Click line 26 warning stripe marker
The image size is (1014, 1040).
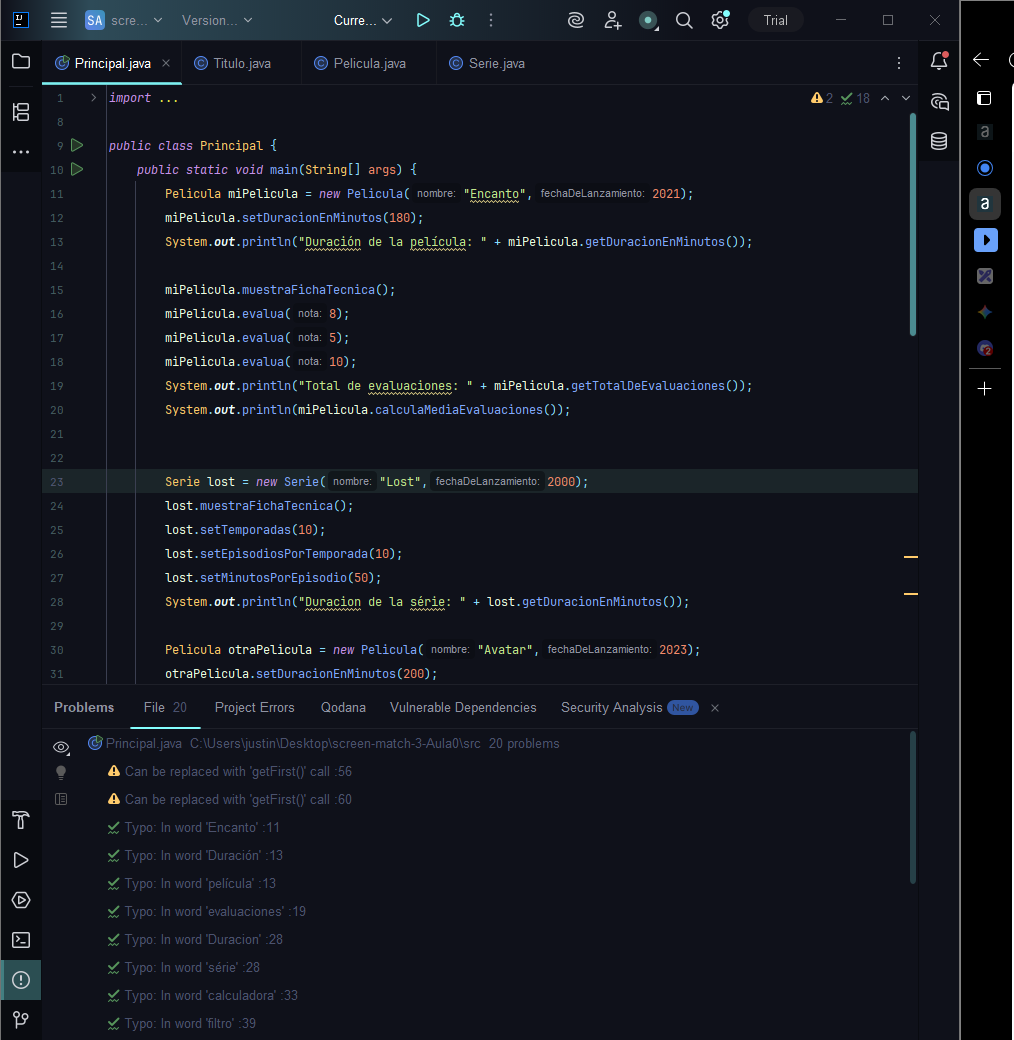[911, 557]
